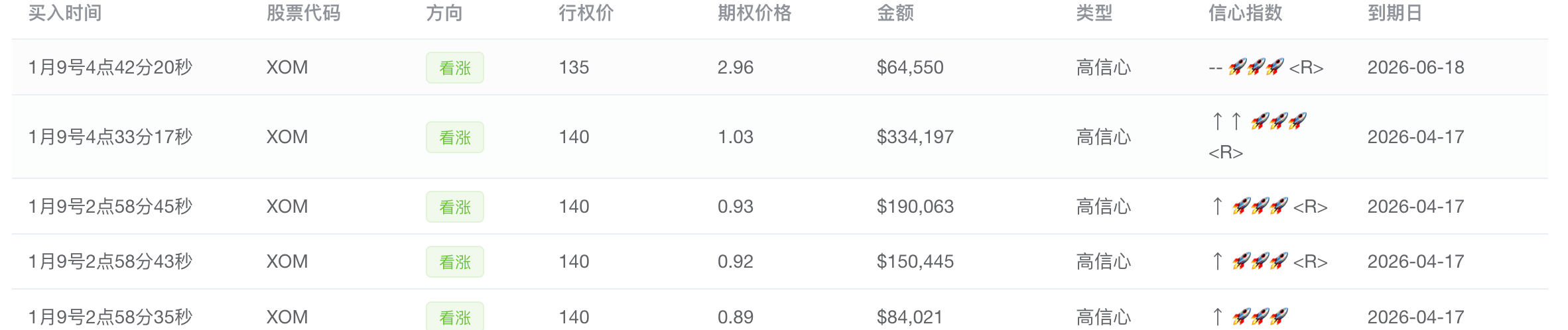Viewport: 1568px width, 330px height.
Task: Click the up arrow in the 0.93 price row
Action: (1217, 206)
